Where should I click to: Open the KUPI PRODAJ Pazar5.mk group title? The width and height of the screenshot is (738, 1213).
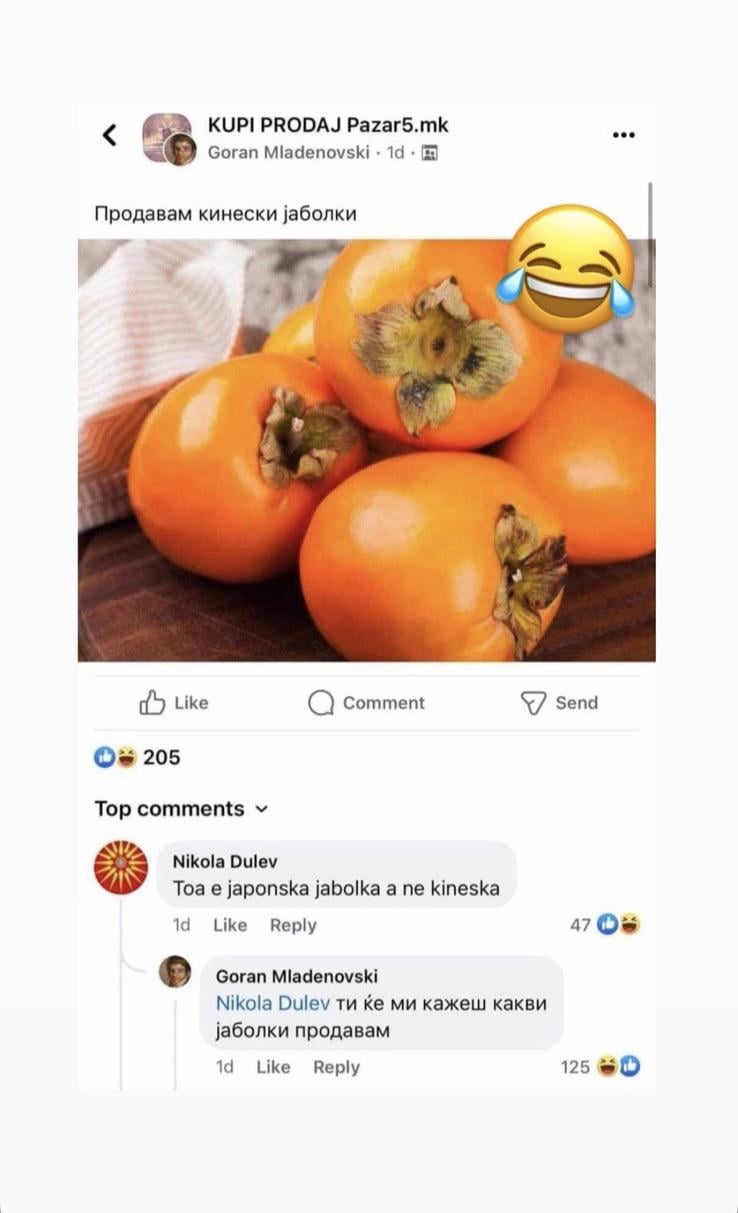tap(328, 125)
